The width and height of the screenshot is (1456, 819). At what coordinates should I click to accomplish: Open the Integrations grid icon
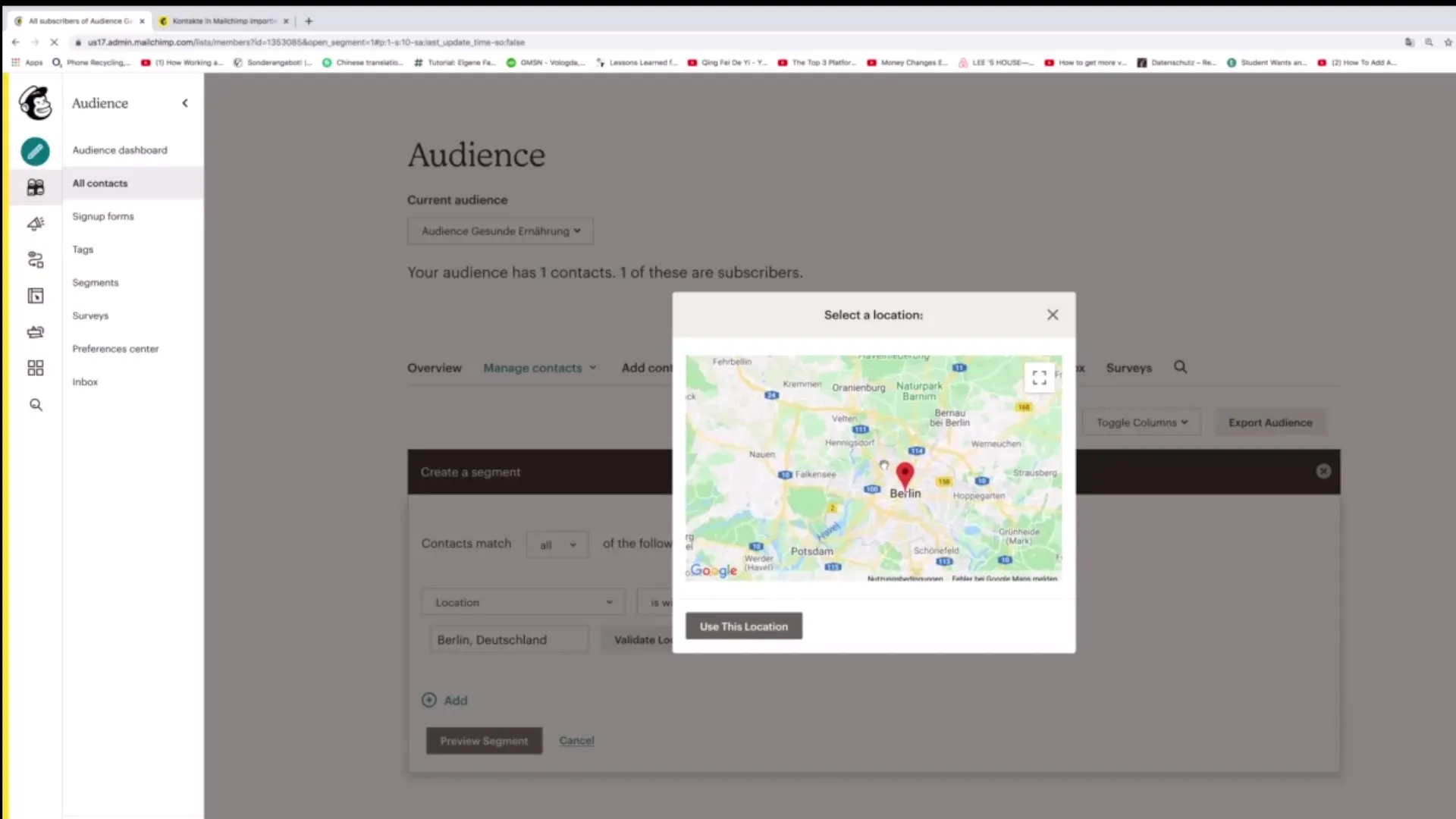click(36, 368)
